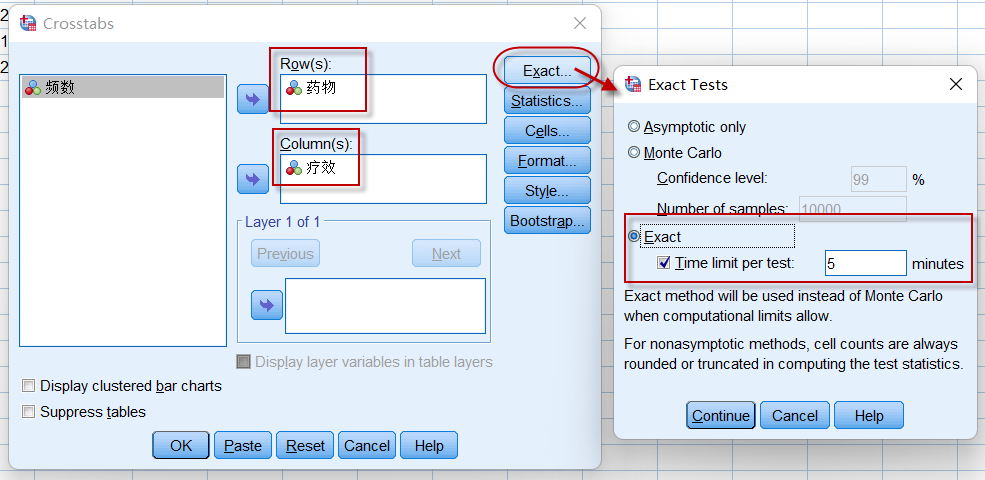Select the Asymptotic only radio button
The width and height of the screenshot is (985, 480).
coord(634,127)
